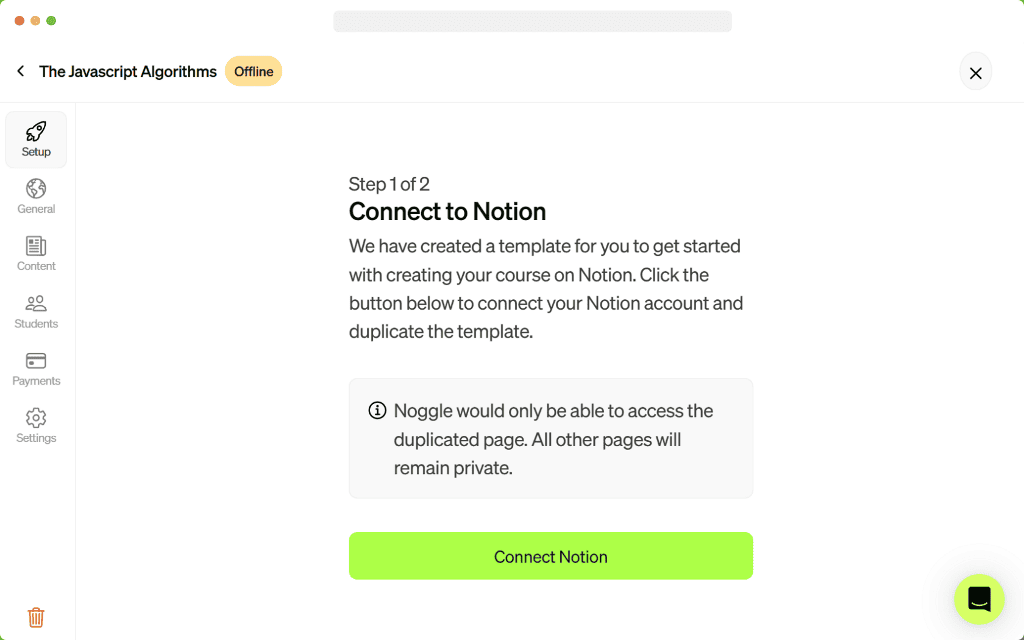Image resolution: width=1024 pixels, height=640 pixels.
Task: Open the Content section newspaper icon
Action: pyautogui.click(x=36, y=247)
